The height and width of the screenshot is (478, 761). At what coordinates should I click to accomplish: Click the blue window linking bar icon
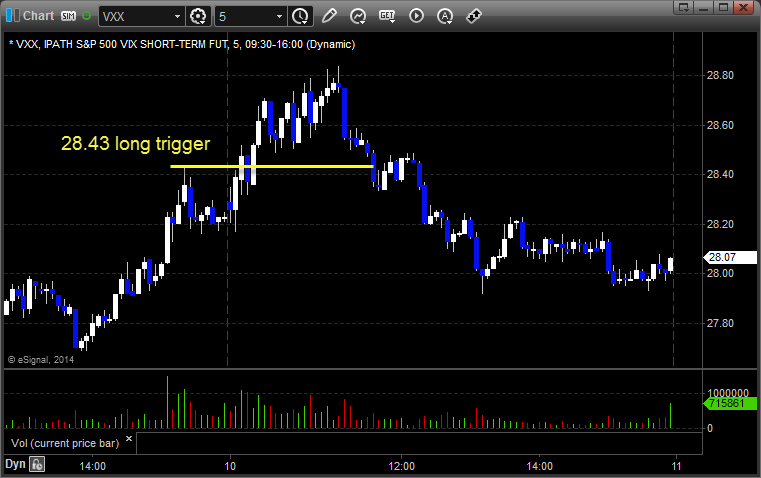pyautogui.click(x=13, y=16)
